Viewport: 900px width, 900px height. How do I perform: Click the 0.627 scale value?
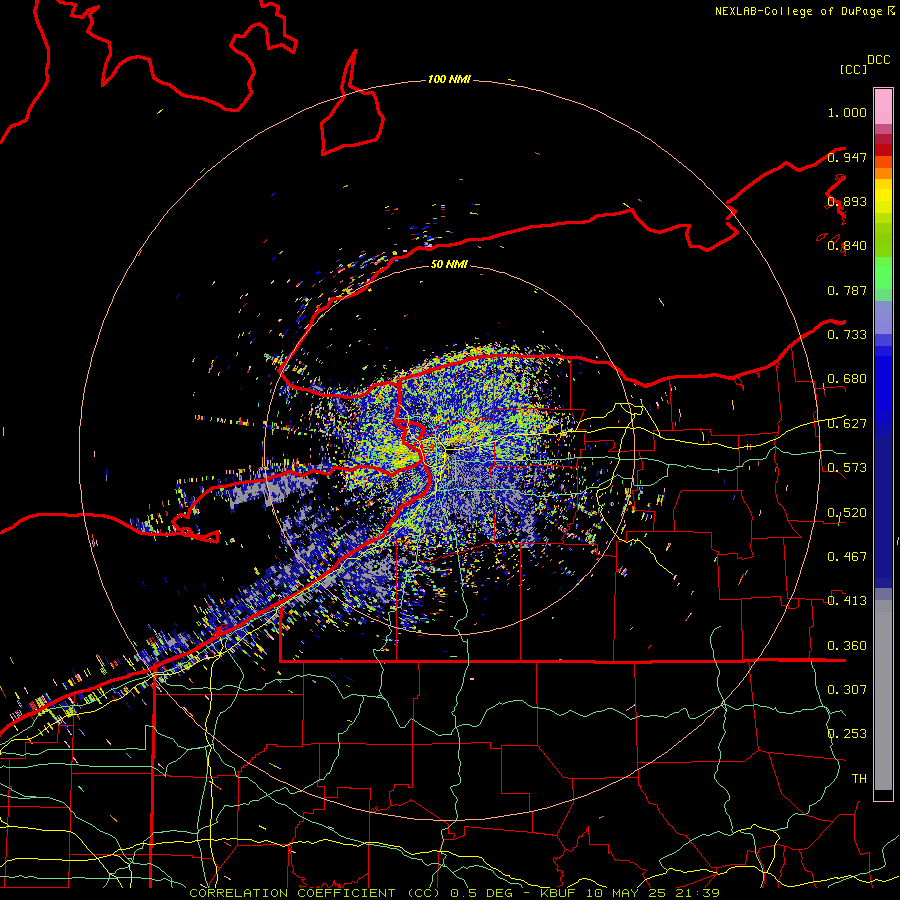pos(847,424)
